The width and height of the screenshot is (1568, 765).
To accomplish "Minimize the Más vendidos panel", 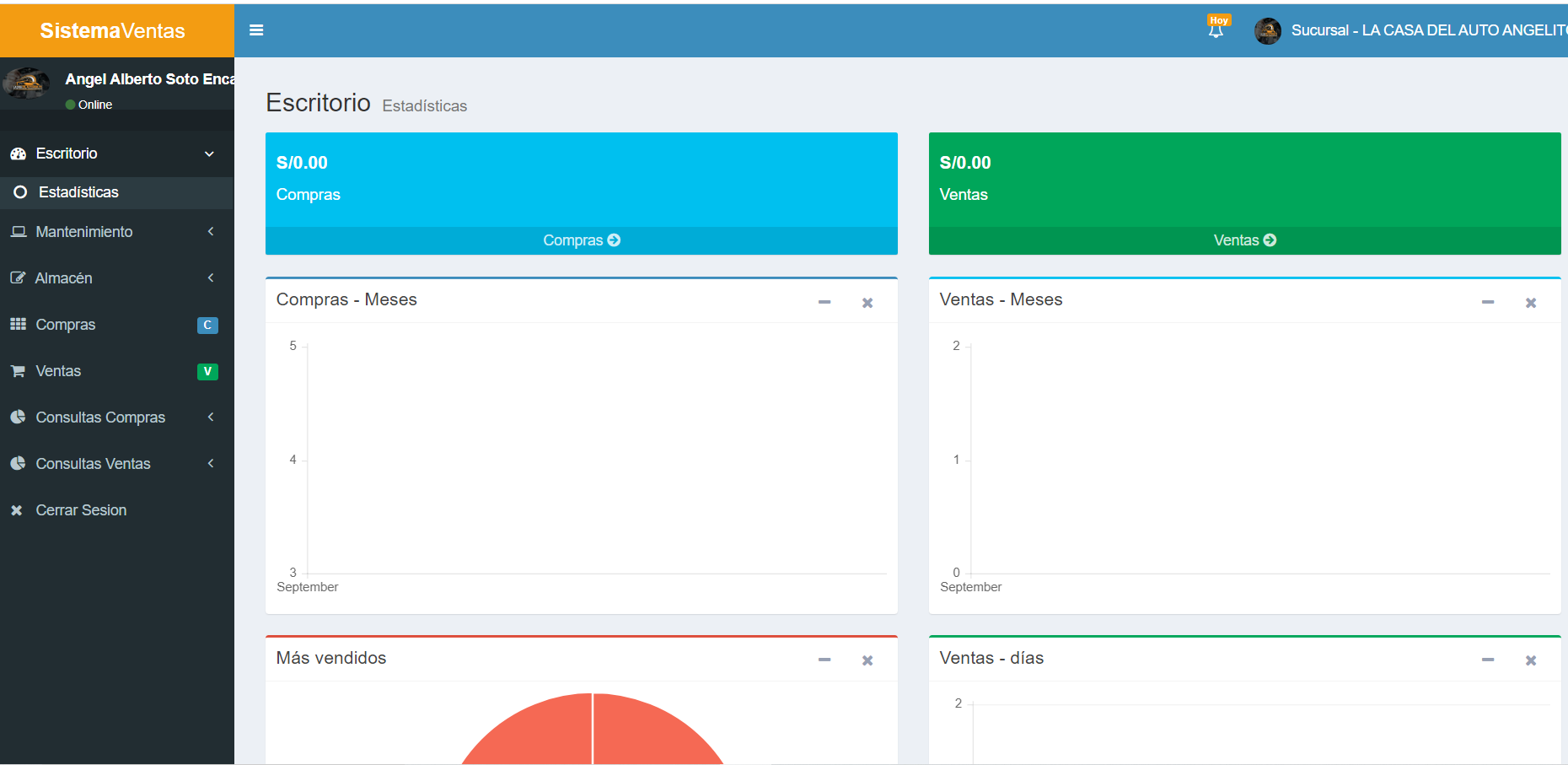I will [x=824, y=660].
